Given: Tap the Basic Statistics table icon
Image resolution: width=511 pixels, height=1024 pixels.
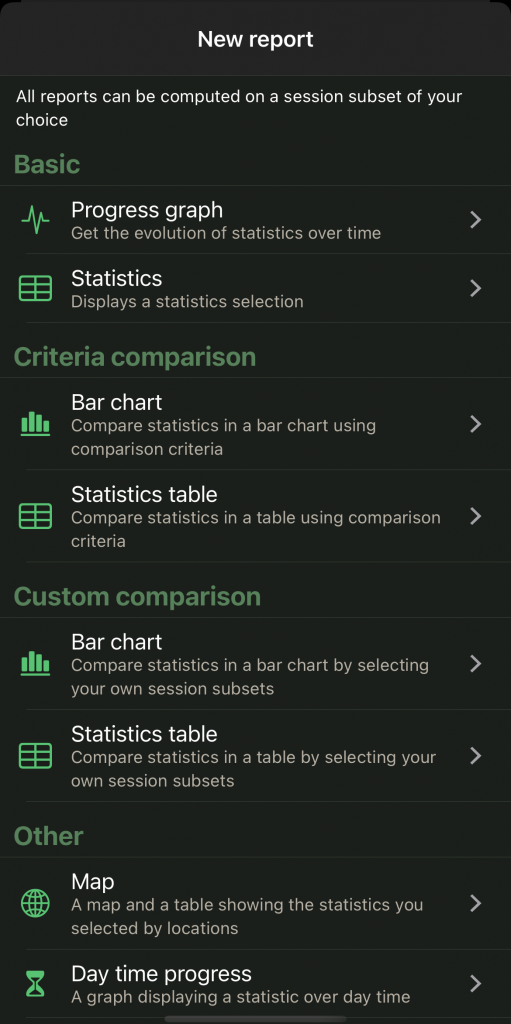Looking at the screenshot, I should (35, 289).
